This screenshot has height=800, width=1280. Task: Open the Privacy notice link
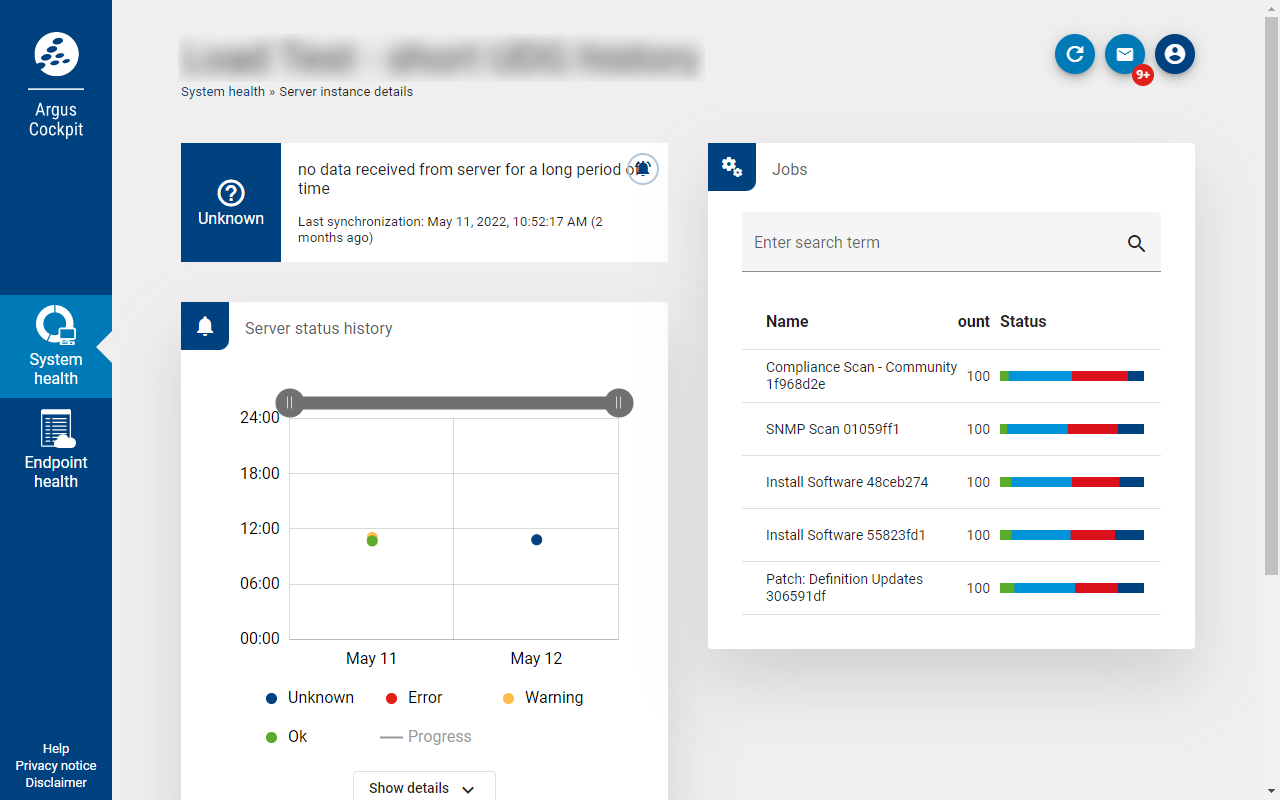[x=56, y=766]
